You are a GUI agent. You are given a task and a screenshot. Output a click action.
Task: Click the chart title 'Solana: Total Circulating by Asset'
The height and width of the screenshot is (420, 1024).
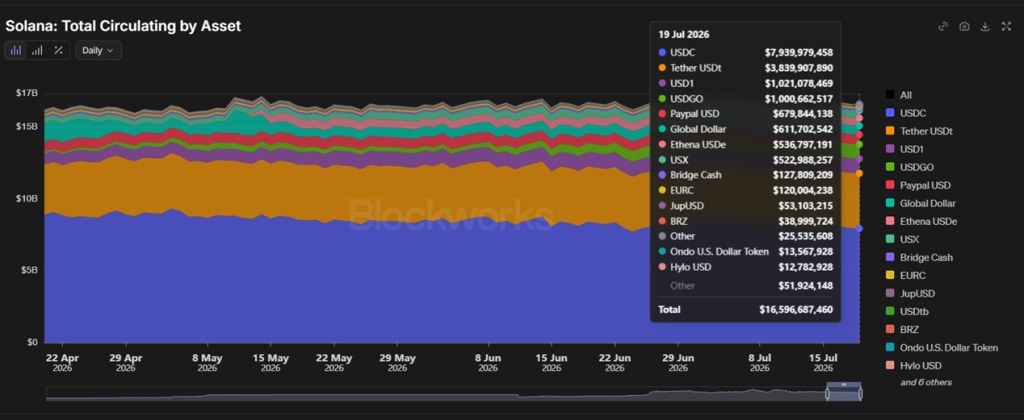click(123, 26)
